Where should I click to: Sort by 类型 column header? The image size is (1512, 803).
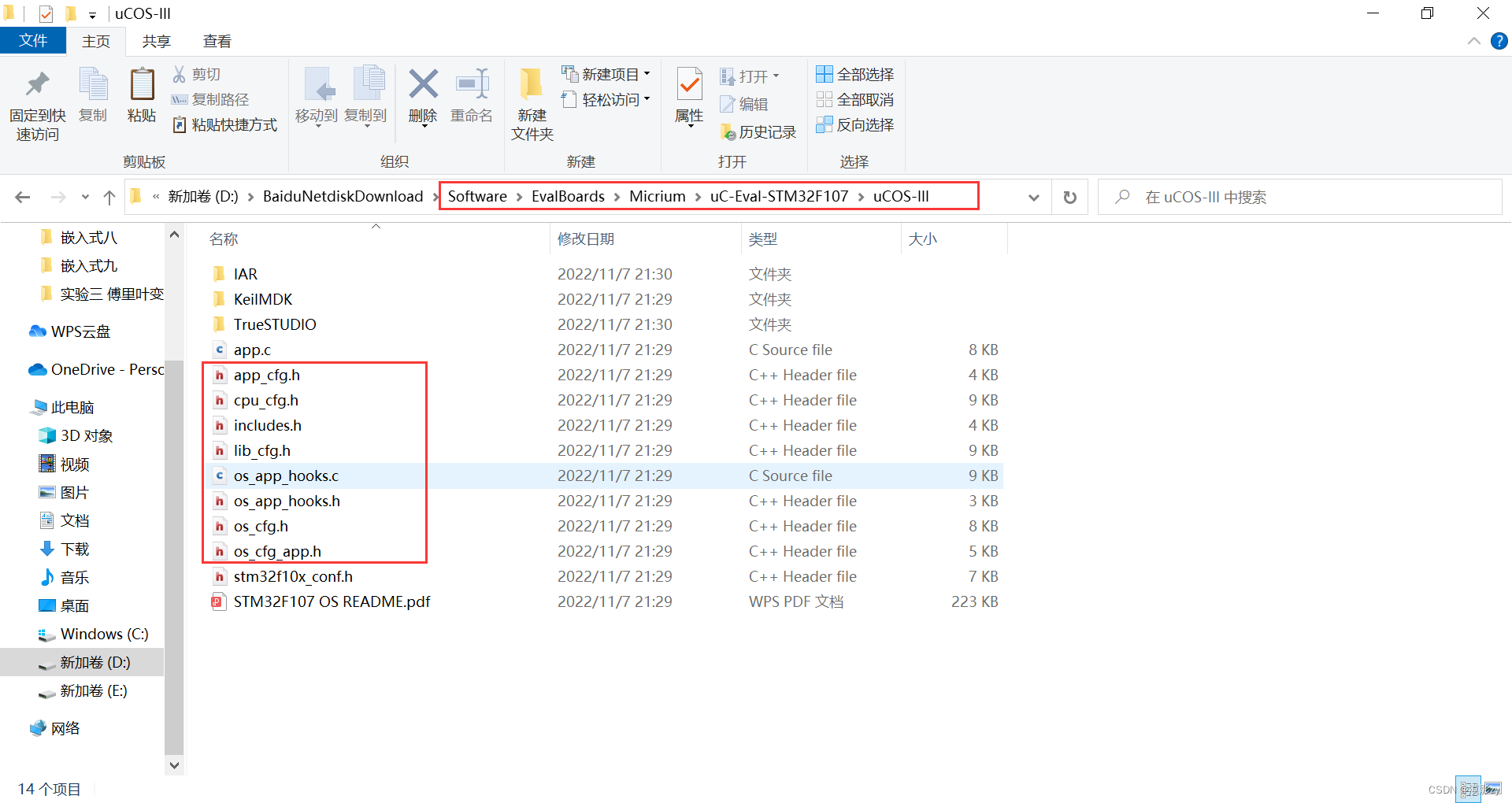[x=821, y=239]
